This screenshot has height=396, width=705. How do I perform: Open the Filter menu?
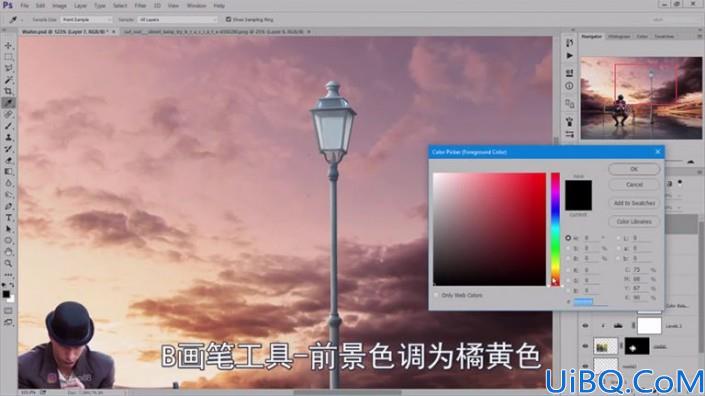pyautogui.click(x=140, y=6)
